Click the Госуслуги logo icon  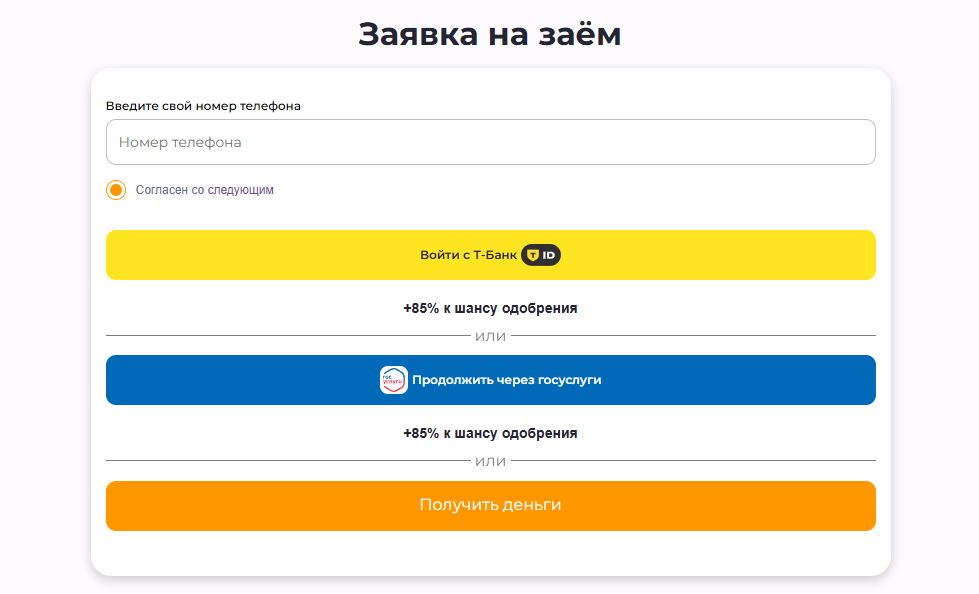394,380
